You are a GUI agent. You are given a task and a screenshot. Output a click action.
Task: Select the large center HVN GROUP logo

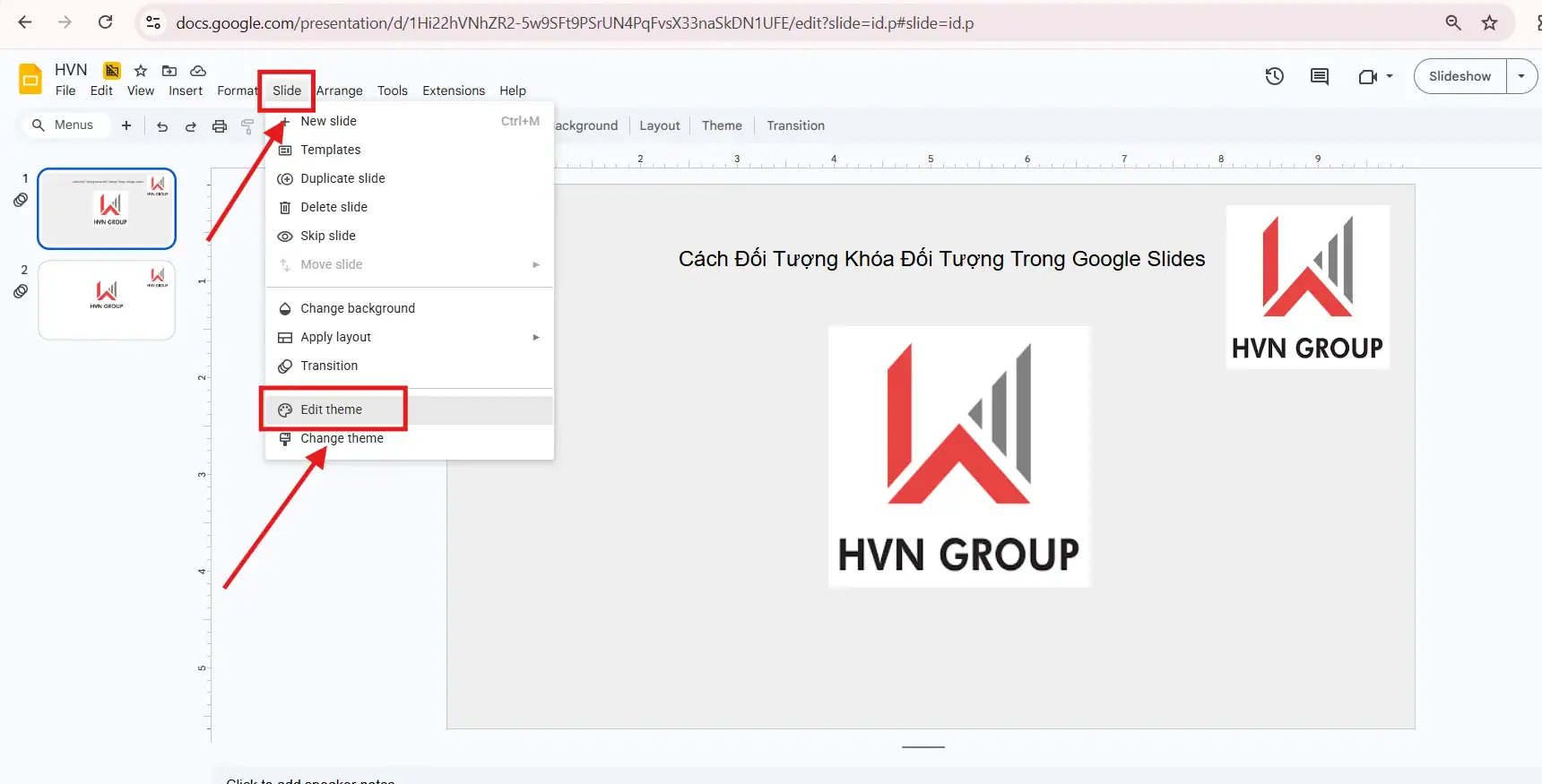tap(958, 457)
